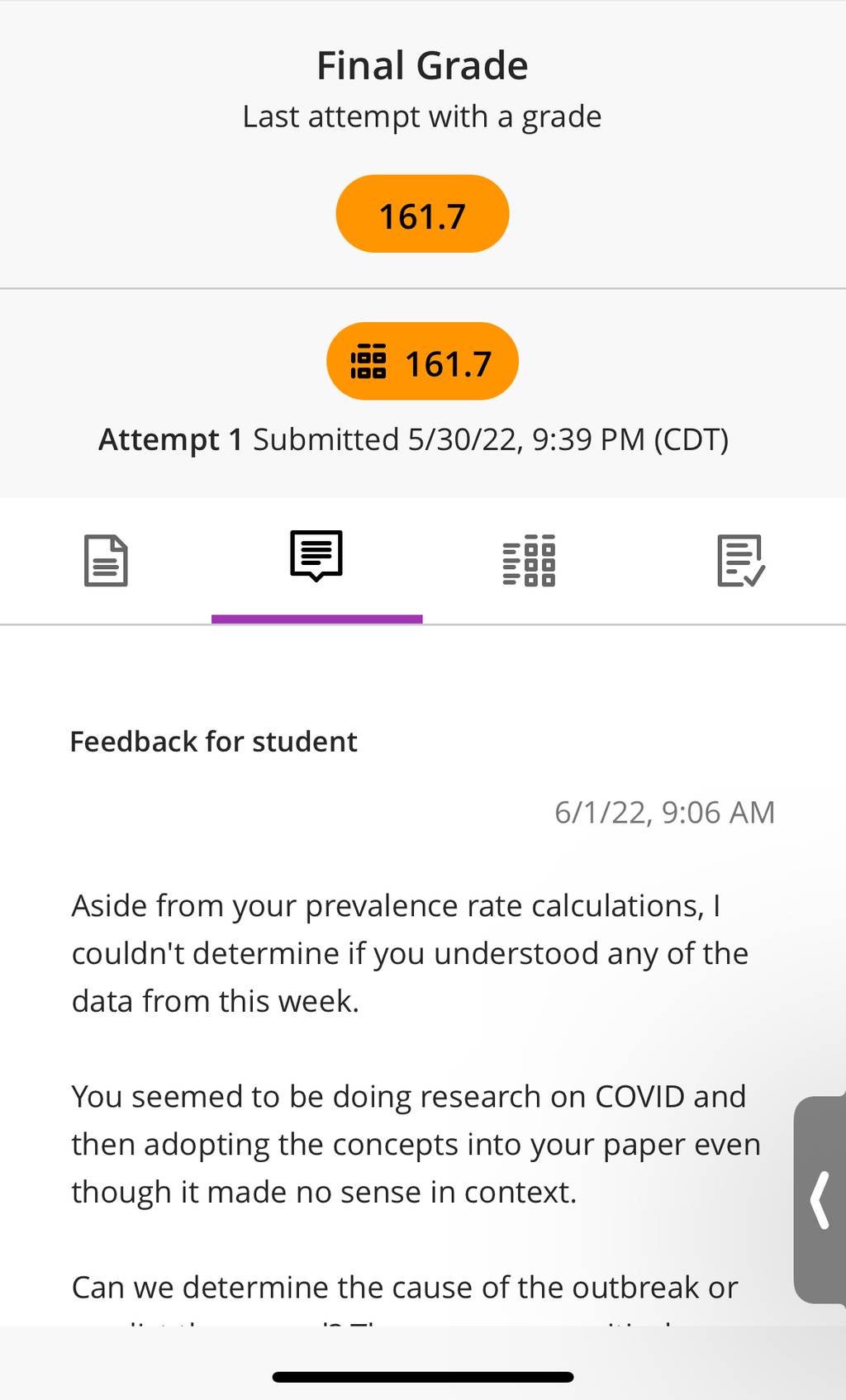Tap the home indicator bar at the bottom
The image size is (846, 1400).
pos(423,1377)
